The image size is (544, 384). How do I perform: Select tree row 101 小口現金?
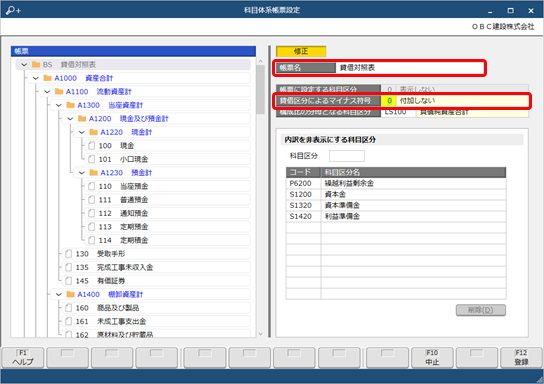click(x=168, y=159)
